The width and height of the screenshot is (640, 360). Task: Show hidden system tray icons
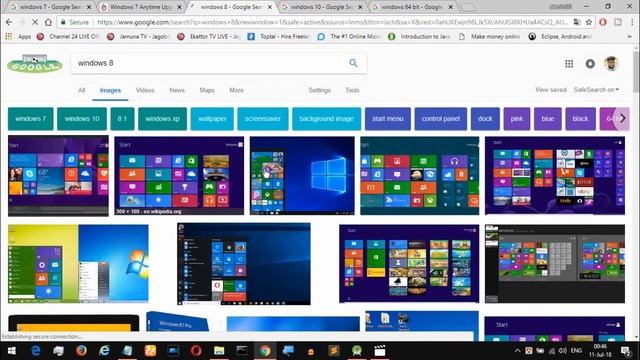pos(517,351)
